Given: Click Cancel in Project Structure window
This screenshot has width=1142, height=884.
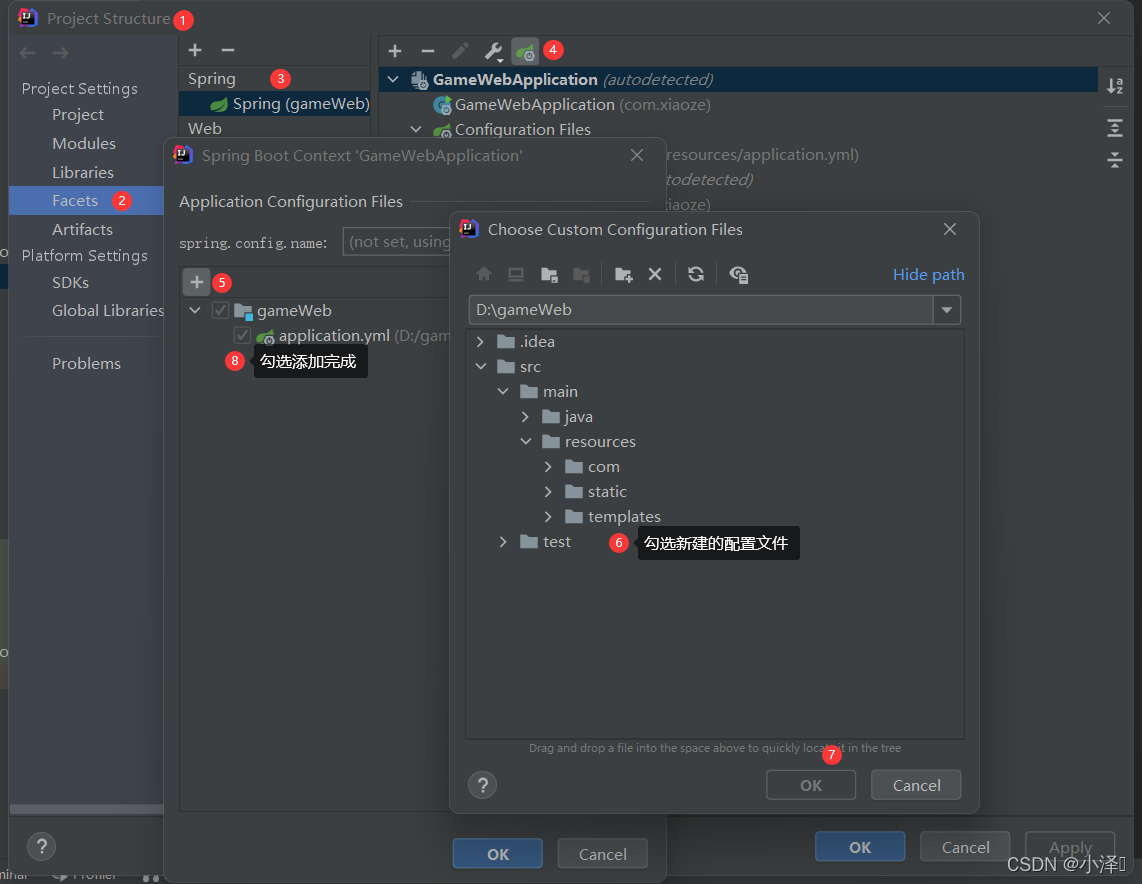Looking at the screenshot, I should coord(965,847).
